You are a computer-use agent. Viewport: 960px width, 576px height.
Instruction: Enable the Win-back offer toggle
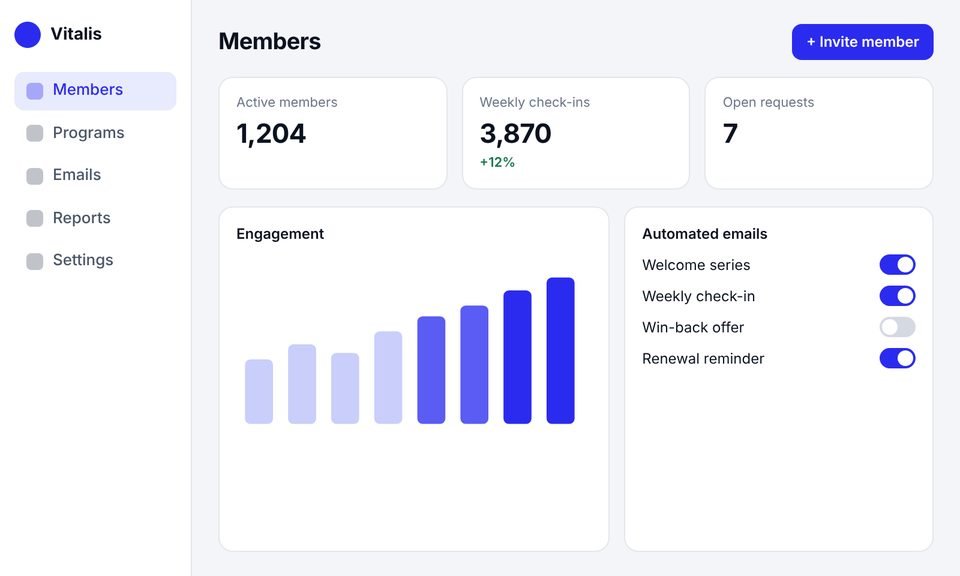coord(897,327)
